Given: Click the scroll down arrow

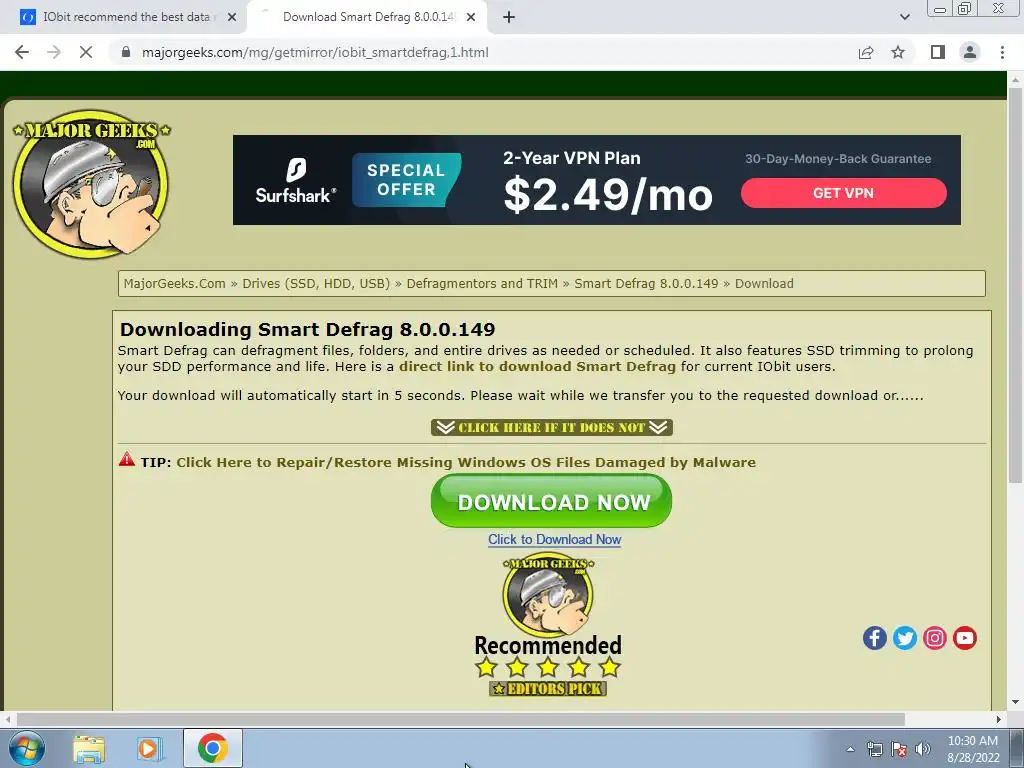Looking at the screenshot, I should pos(1015,703).
